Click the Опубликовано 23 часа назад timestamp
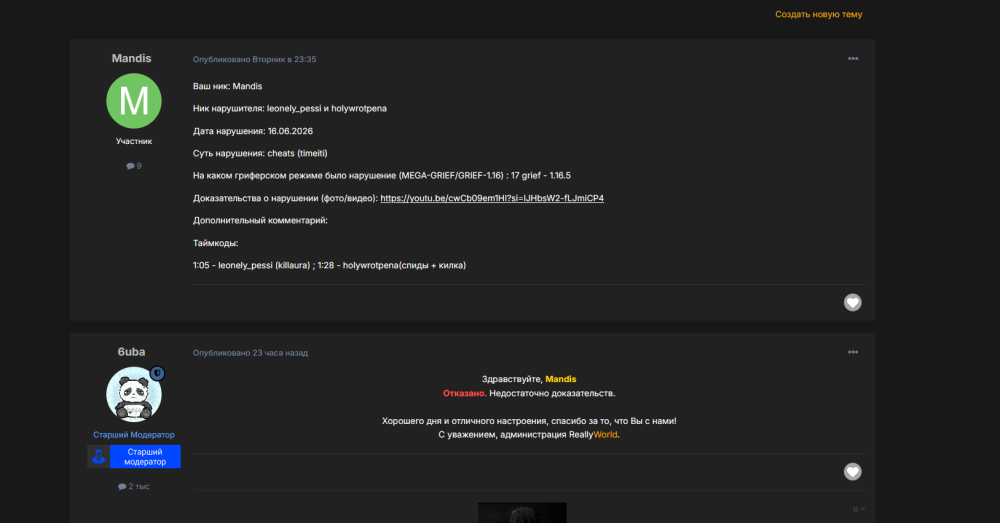 coord(250,353)
